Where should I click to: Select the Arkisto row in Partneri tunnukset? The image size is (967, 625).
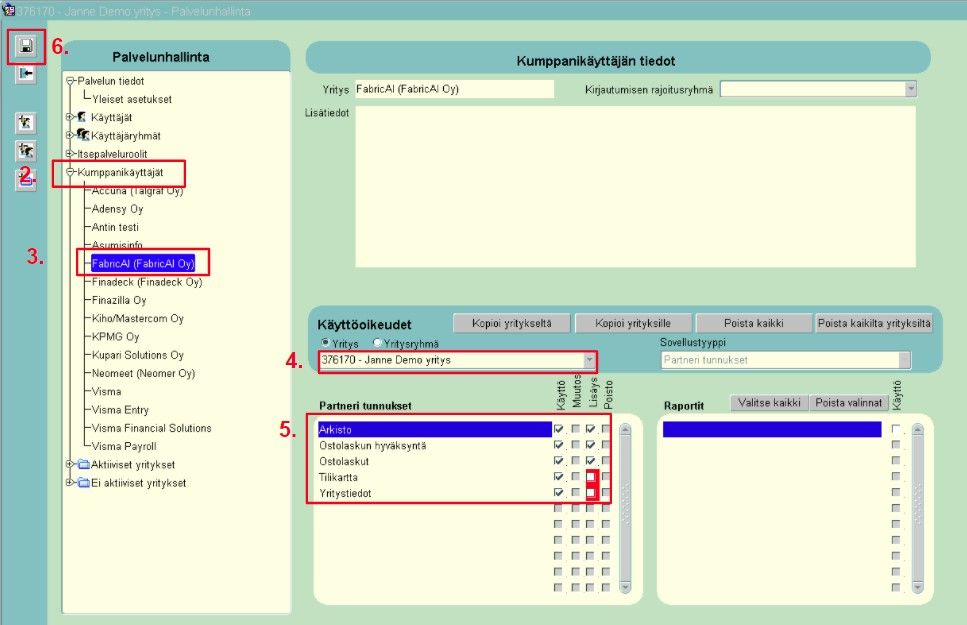point(434,429)
